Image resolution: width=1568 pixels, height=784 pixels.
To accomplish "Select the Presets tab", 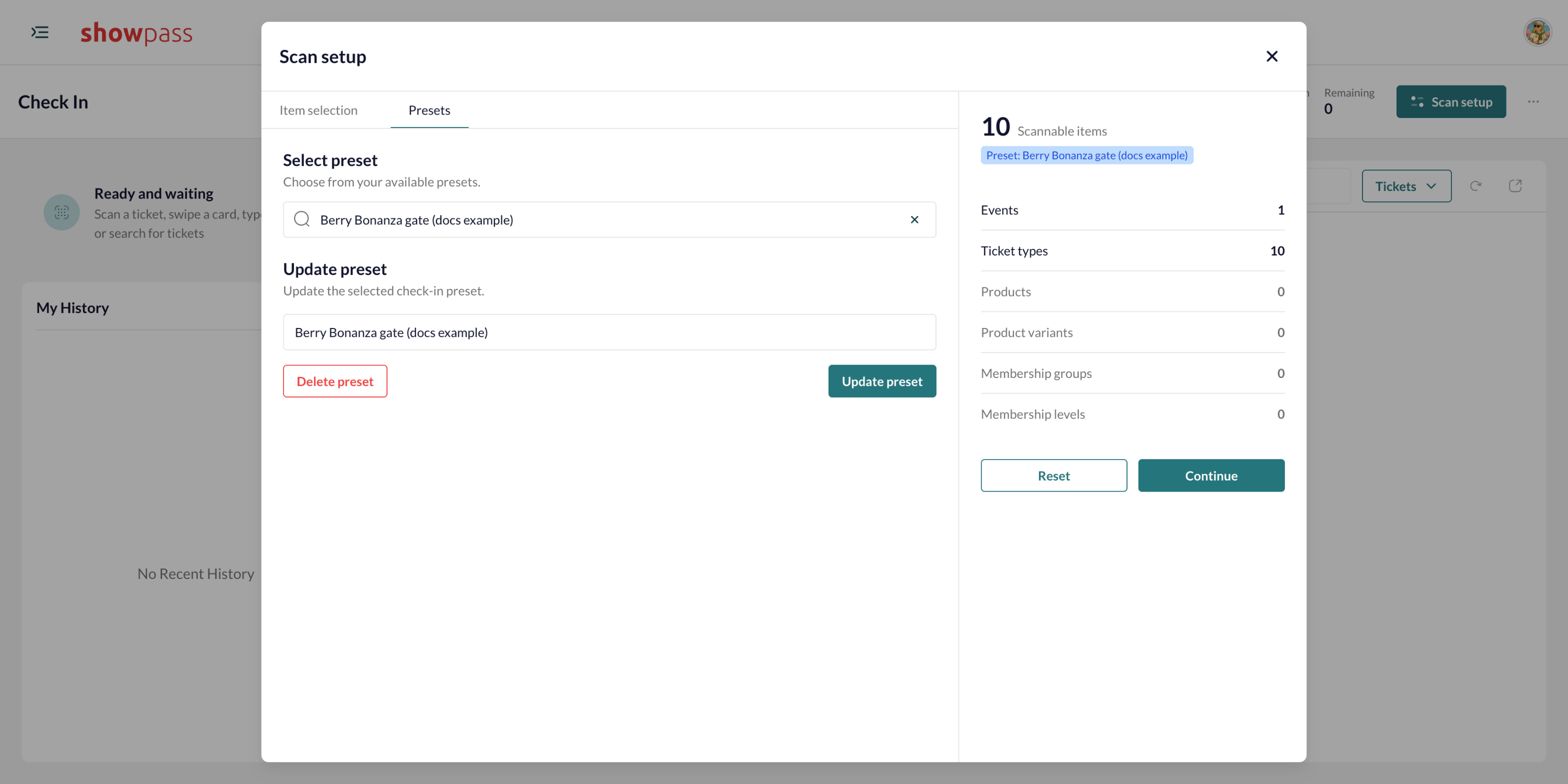I will pos(429,110).
